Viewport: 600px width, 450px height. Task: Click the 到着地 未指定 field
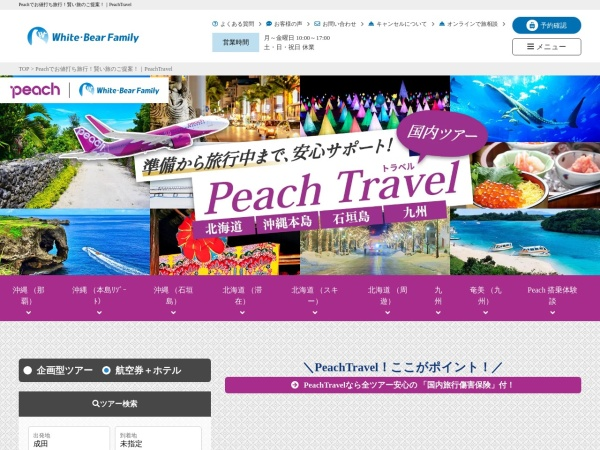coord(158,439)
